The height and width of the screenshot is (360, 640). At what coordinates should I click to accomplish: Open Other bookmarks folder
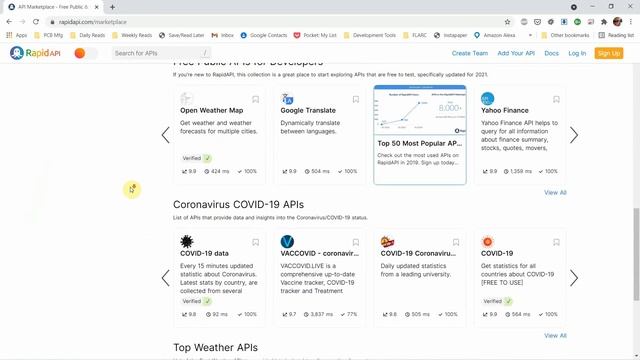point(565,35)
